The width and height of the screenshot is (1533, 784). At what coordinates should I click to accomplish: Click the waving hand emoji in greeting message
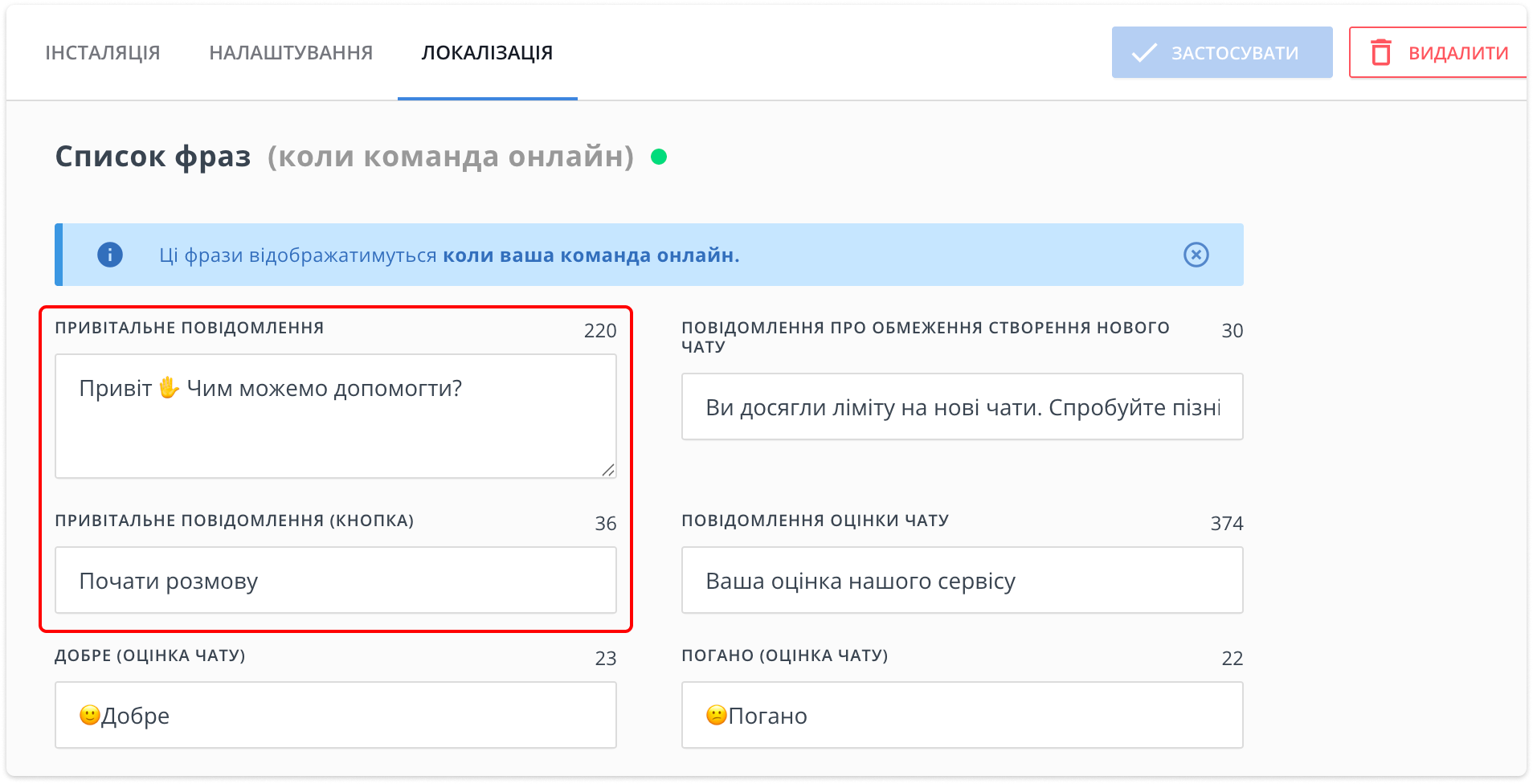click(x=169, y=388)
